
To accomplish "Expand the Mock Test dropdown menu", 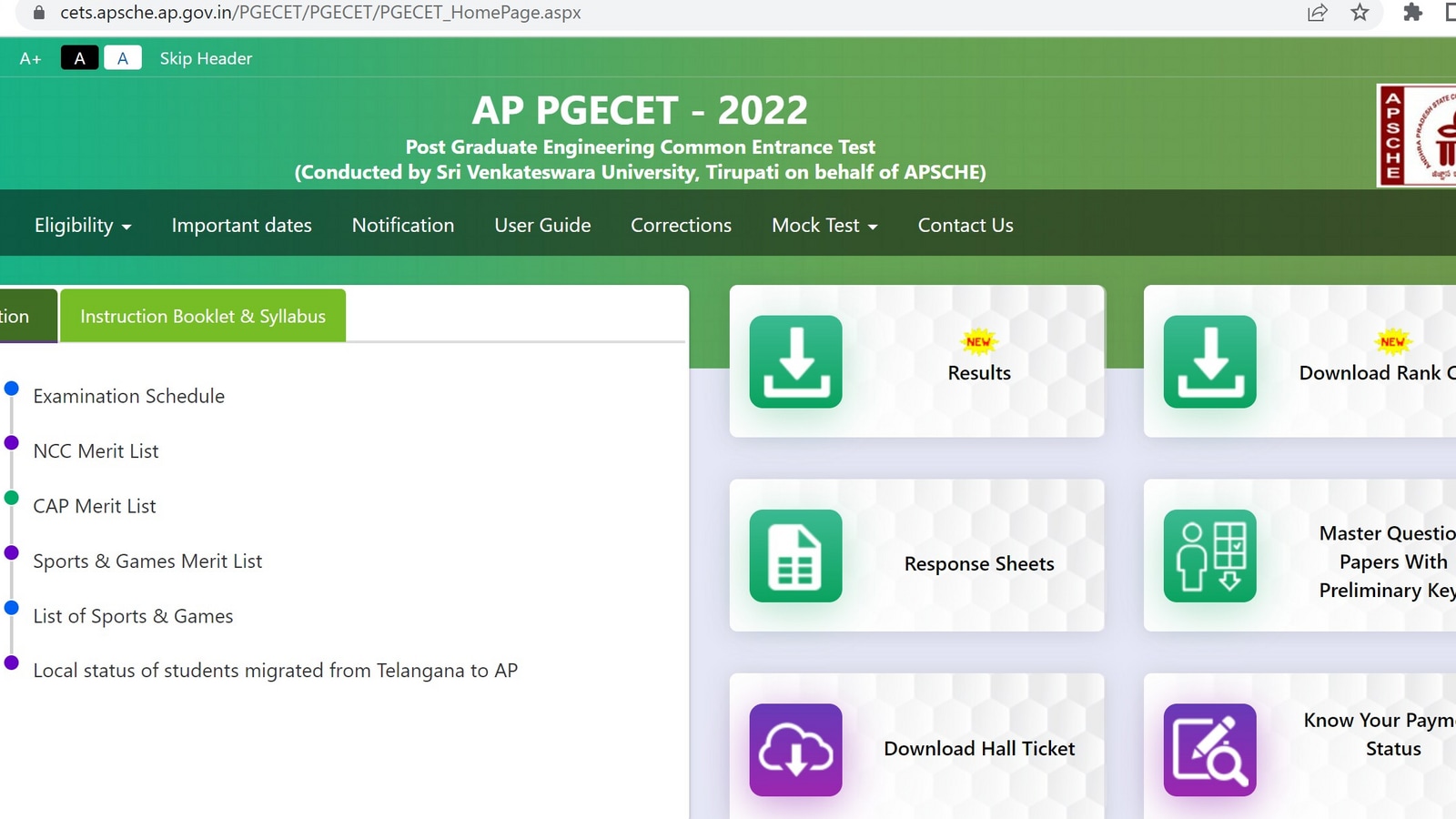I will [x=824, y=225].
